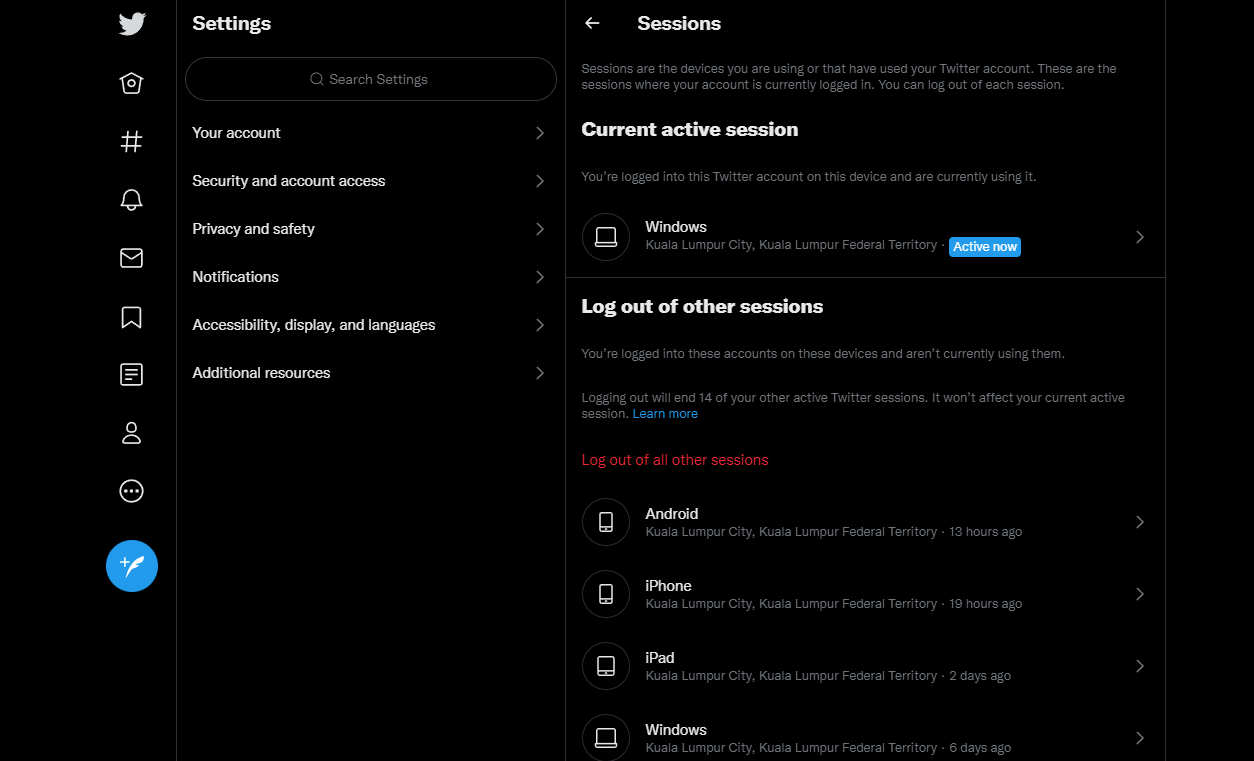1254x761 pixels.
Task: Click Log out of all other sessions
Action: tap(675, 460)
